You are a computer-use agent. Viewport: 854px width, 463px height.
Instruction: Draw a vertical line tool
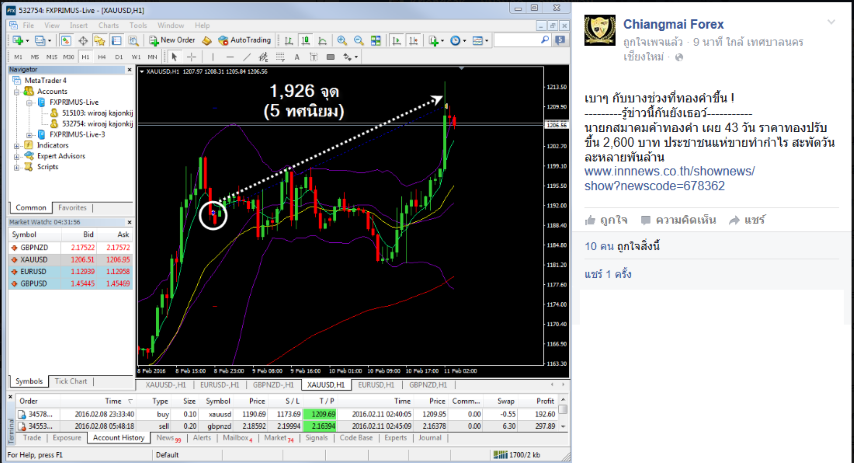click(x=212, y=57)
